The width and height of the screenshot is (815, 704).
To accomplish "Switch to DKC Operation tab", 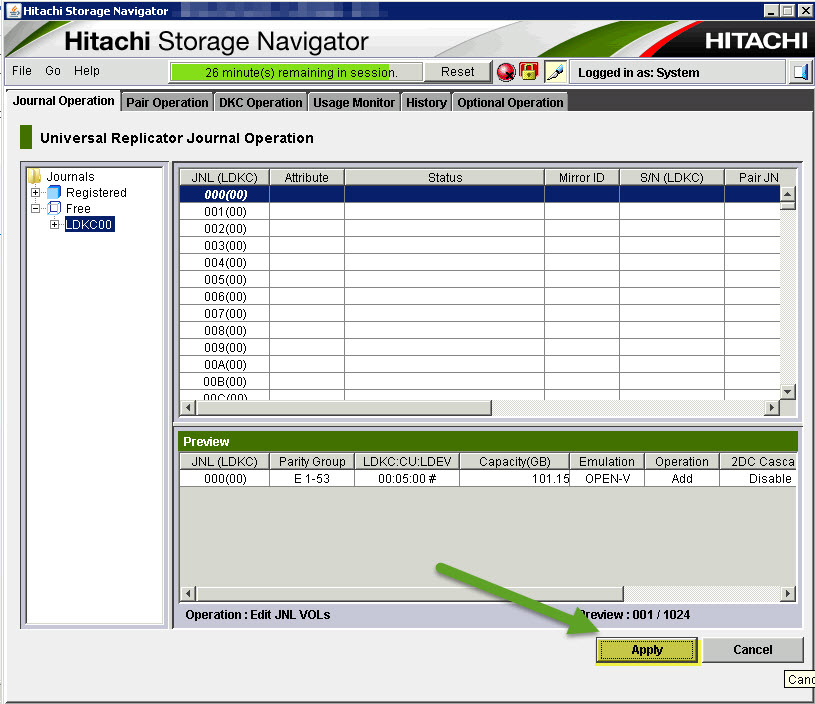I will coord(260,102).
